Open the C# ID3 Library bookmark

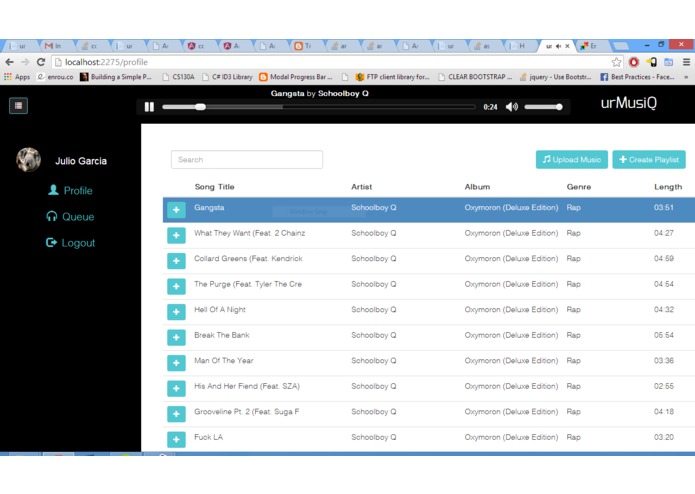[x=227, y=77]
